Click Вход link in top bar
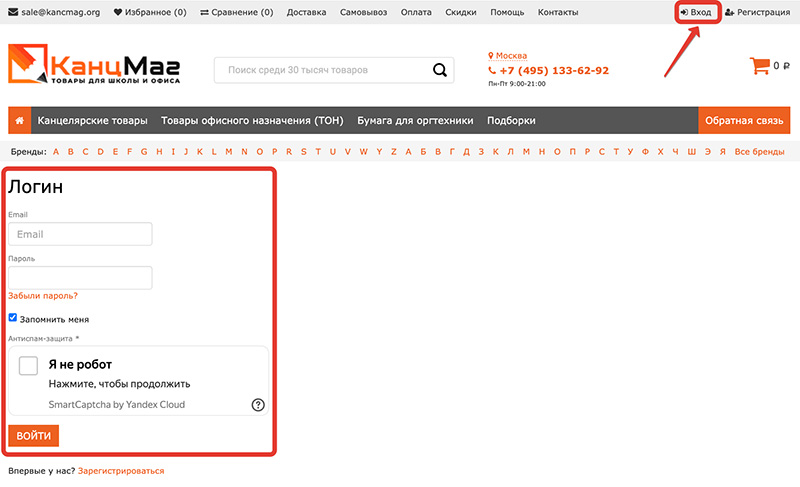The width and height of the screenshot is (800, 487). 696,12
